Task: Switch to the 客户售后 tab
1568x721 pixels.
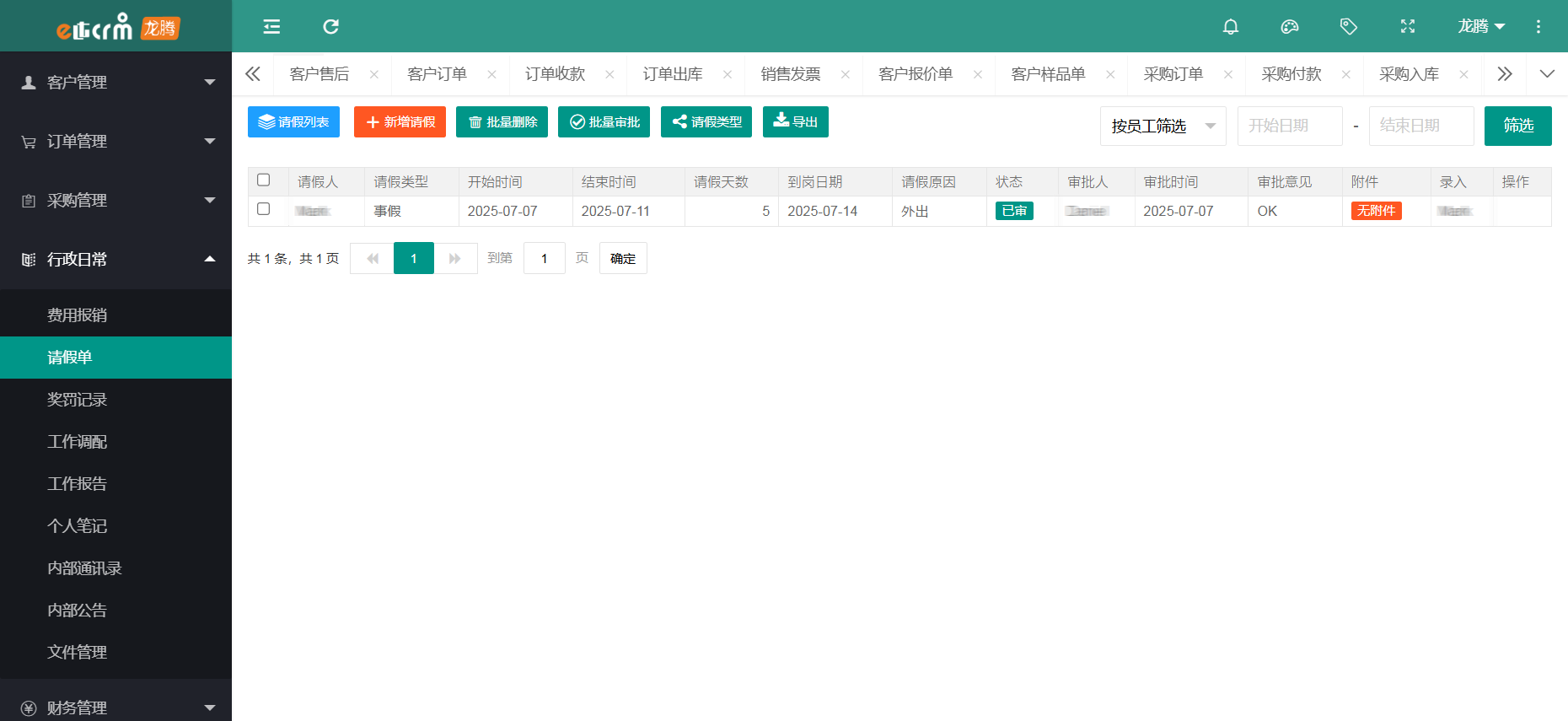Action: [320, 74]
